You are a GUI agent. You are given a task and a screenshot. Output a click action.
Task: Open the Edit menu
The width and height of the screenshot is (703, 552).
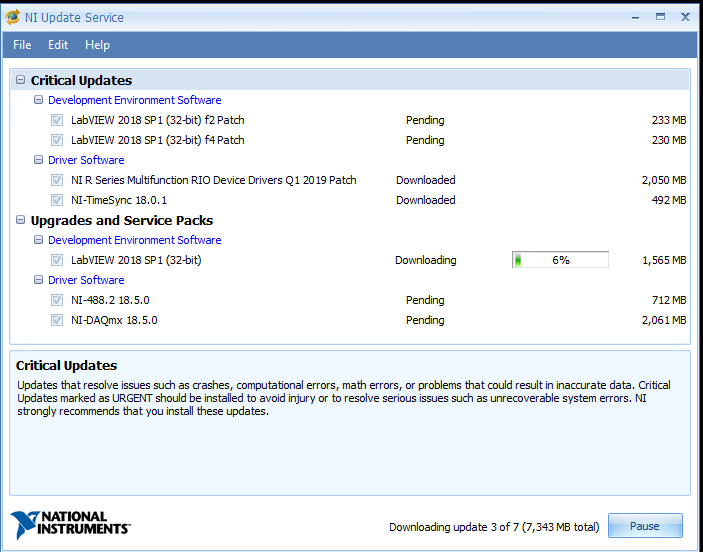click(58, 45)
